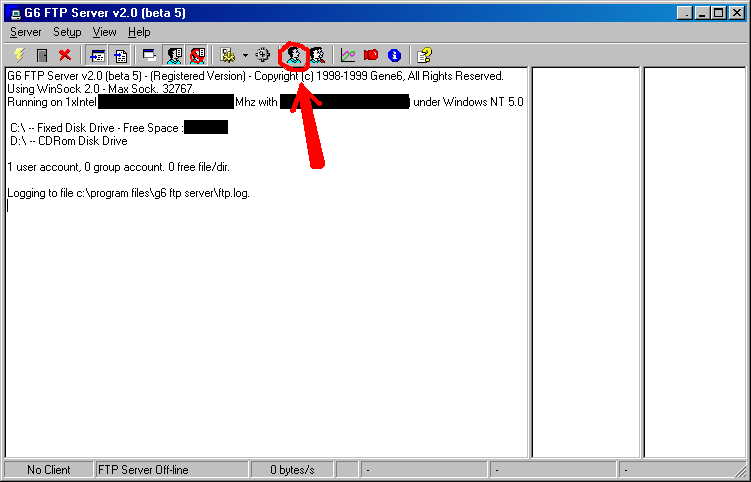
Task: Click the 'D:\ -- CDRom Disk Drive' line
Action: (x=68, y=141)
